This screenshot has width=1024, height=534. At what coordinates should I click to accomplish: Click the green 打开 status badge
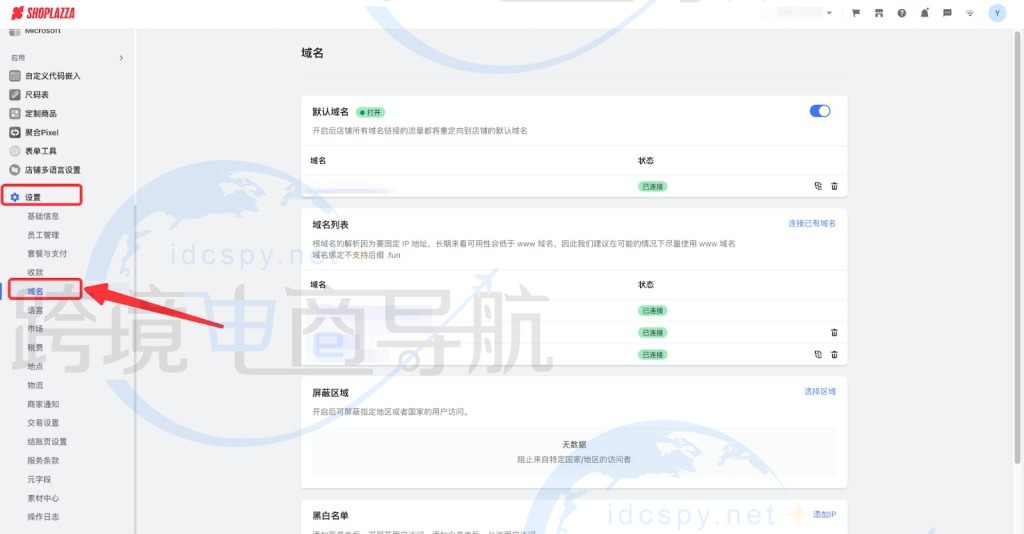point(370,112)
